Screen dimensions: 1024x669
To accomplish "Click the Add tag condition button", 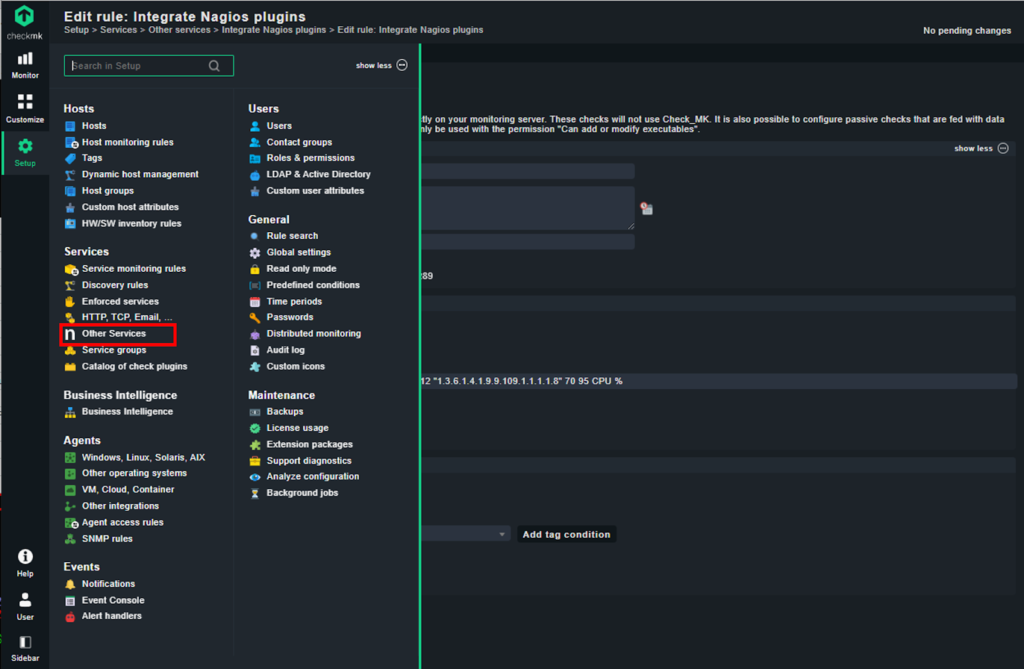I will 566,534.
